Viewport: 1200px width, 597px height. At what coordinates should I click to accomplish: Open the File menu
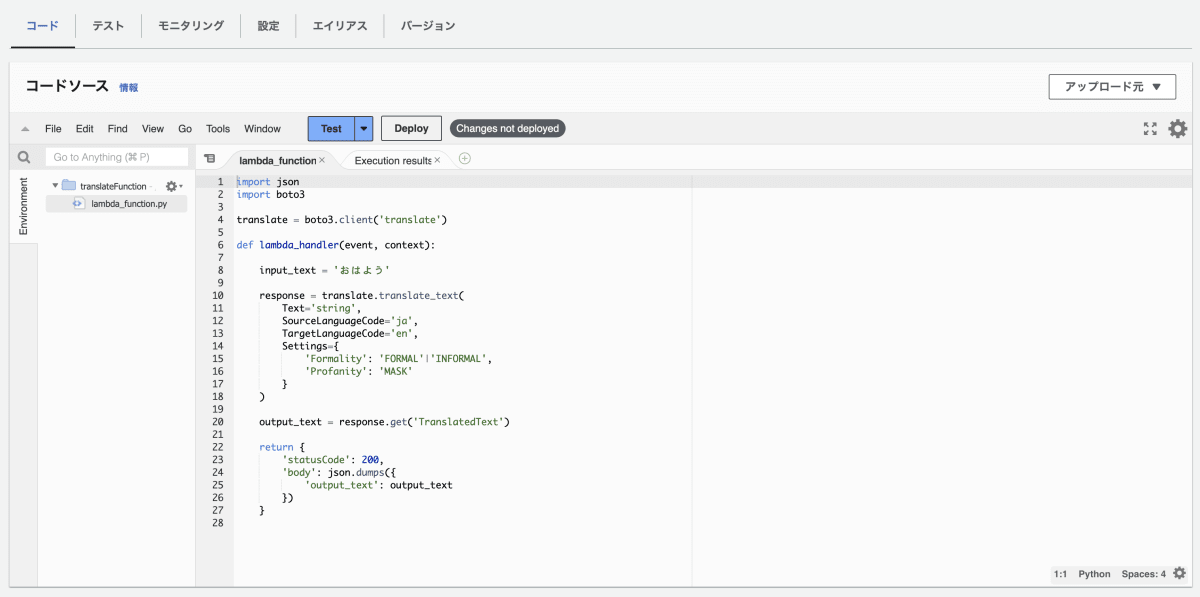point(53,129)
